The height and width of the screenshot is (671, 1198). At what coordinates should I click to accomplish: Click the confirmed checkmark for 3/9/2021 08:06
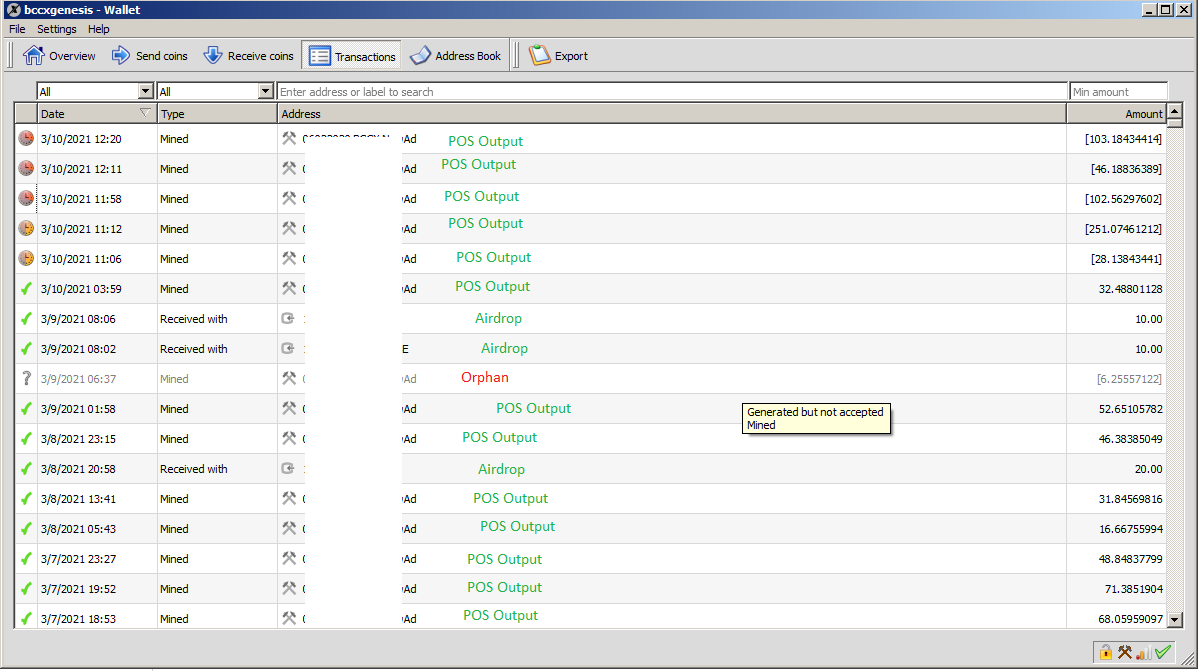[26, 318]
